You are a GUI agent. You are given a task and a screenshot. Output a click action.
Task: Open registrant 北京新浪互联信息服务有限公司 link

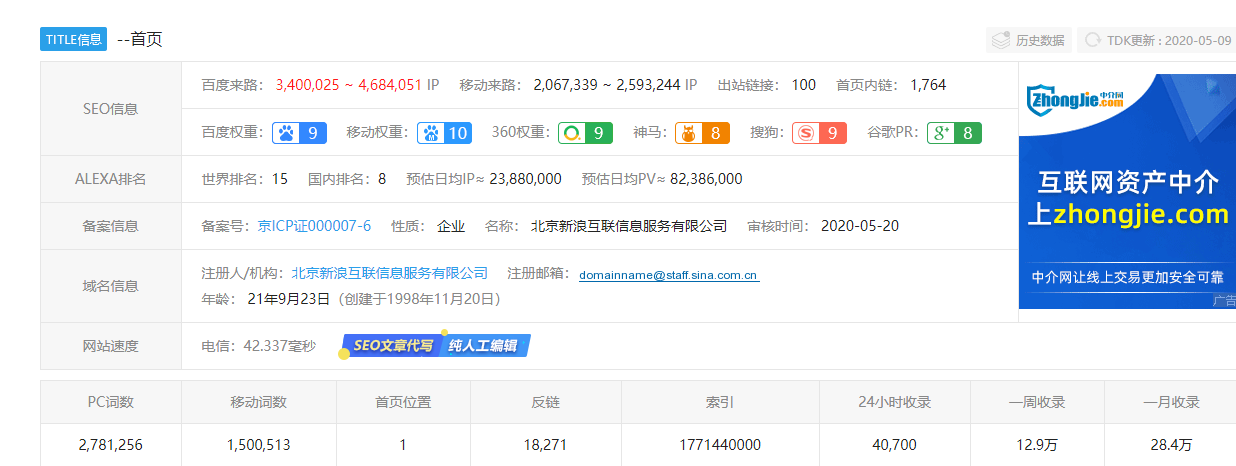pos(390,273)
